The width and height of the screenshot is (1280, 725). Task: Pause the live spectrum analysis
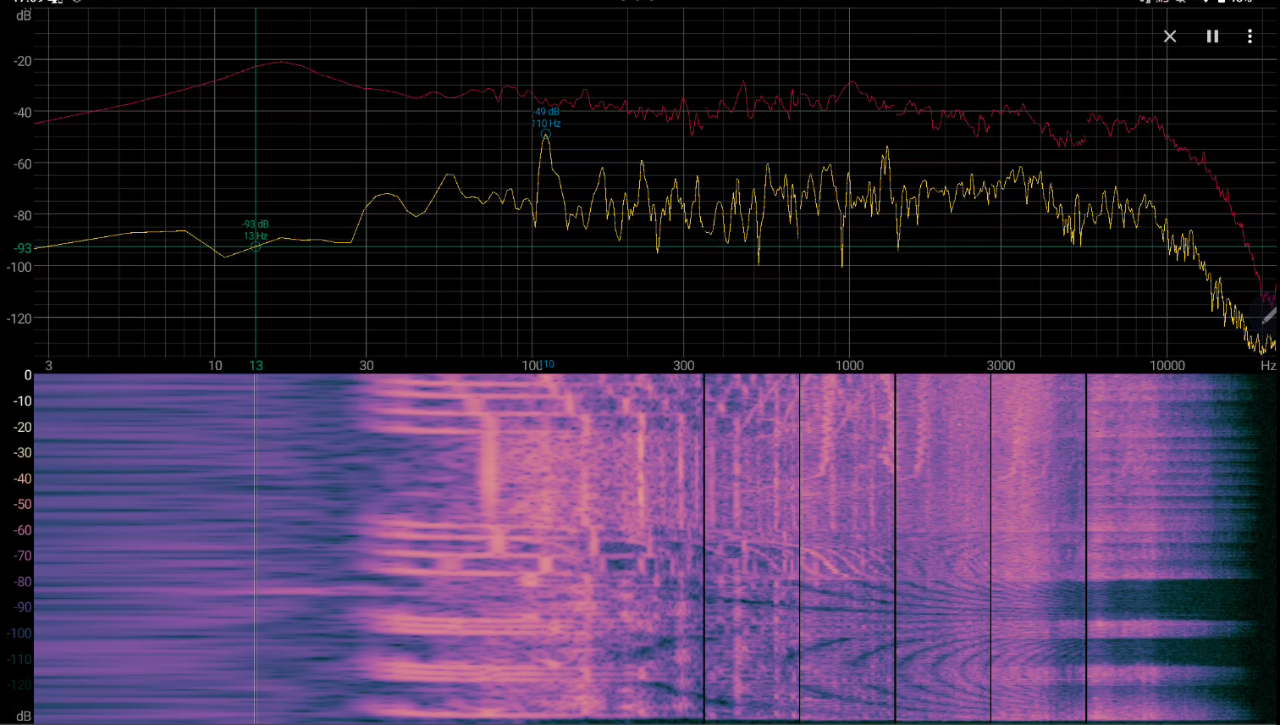pyautogui.click(x=1212, y=36)
